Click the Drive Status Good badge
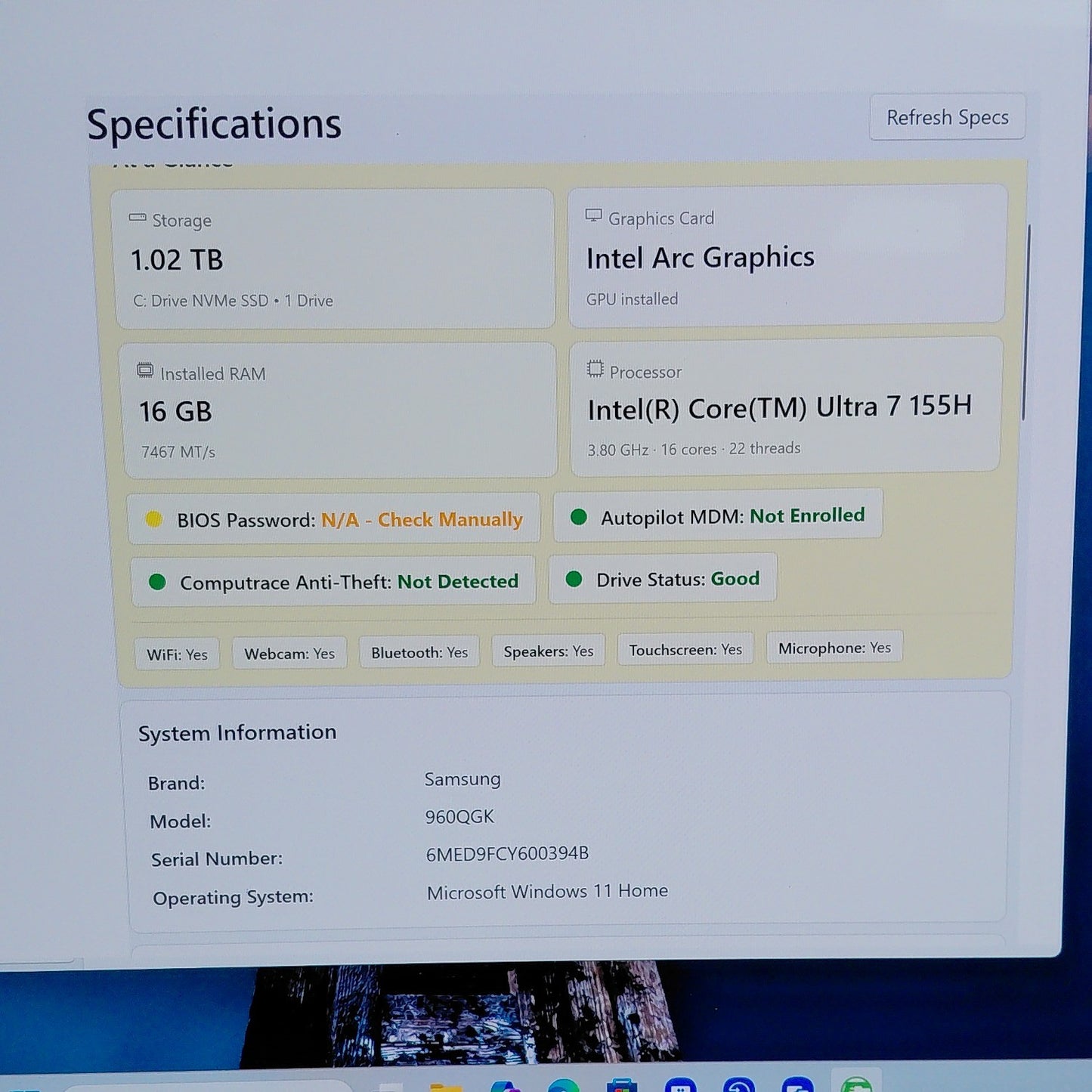The image size is (1092, 1092). pos(663,579)
